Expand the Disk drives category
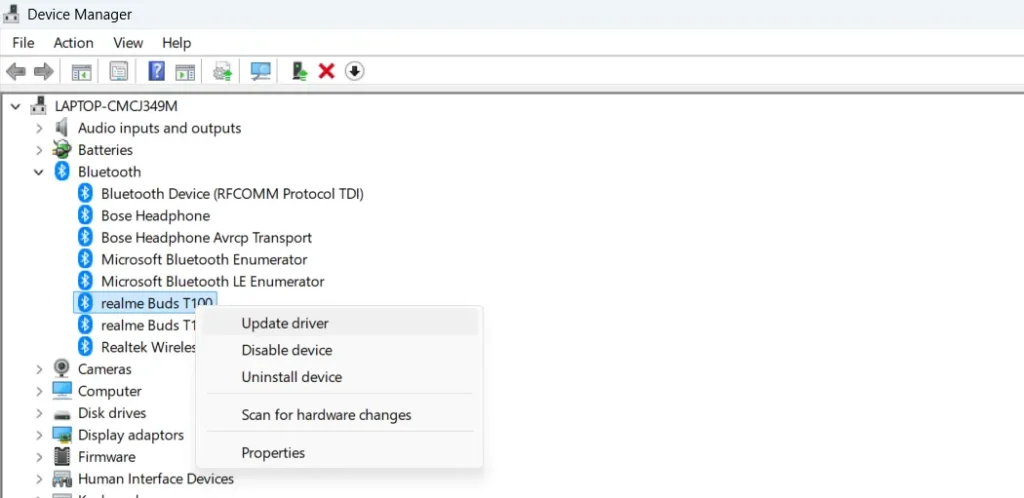1024x498 pixels. point(39,413)
